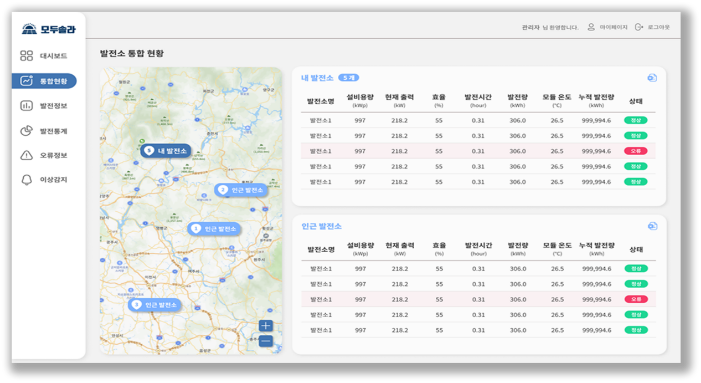Click 발전소명 header in 내 발전소 table
Screen dimensions: 701x383
pyautogui.click(x=321, y=101)
